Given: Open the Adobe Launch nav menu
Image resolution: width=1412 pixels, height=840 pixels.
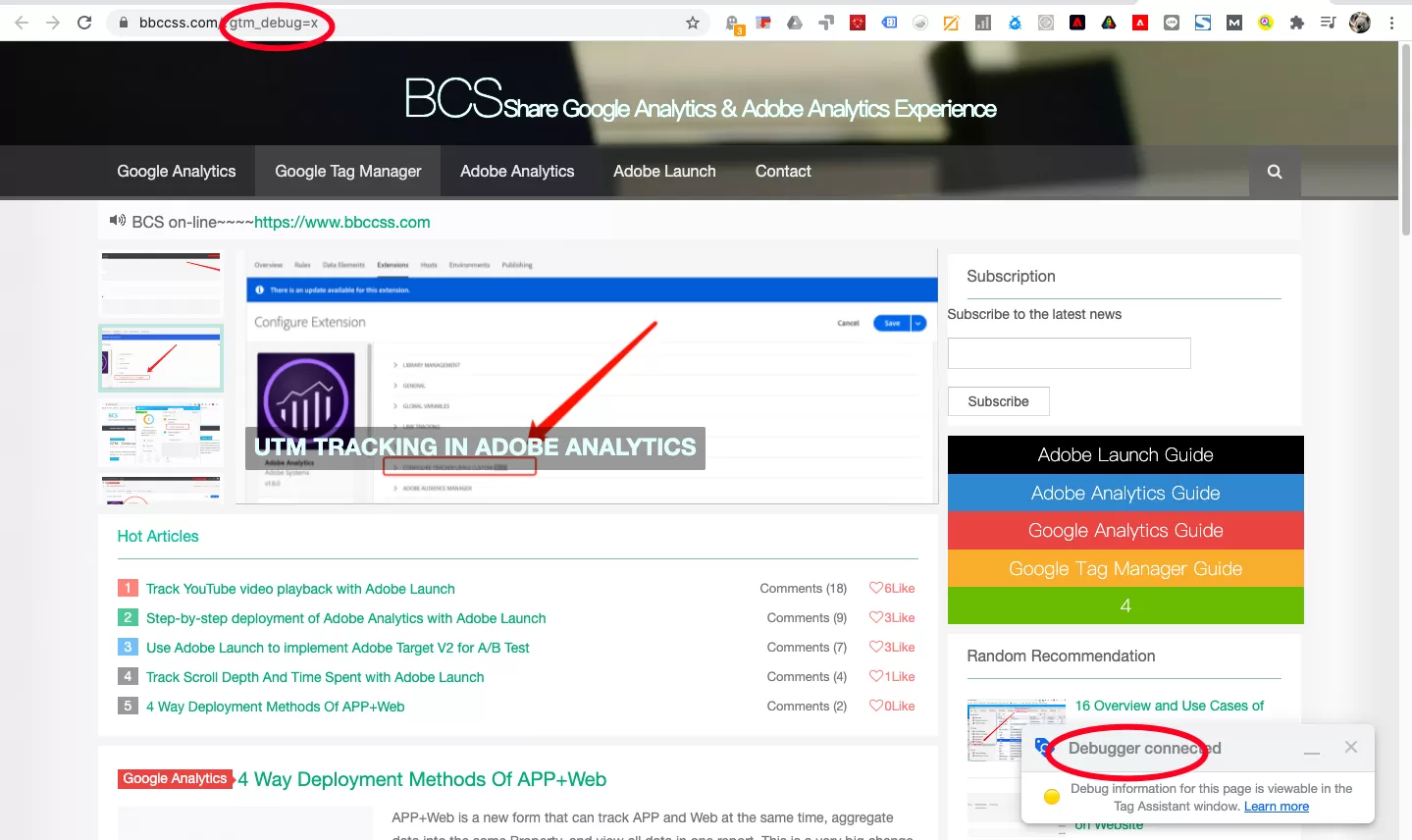Looking at the screenshot, I should [x=665, y=172].
